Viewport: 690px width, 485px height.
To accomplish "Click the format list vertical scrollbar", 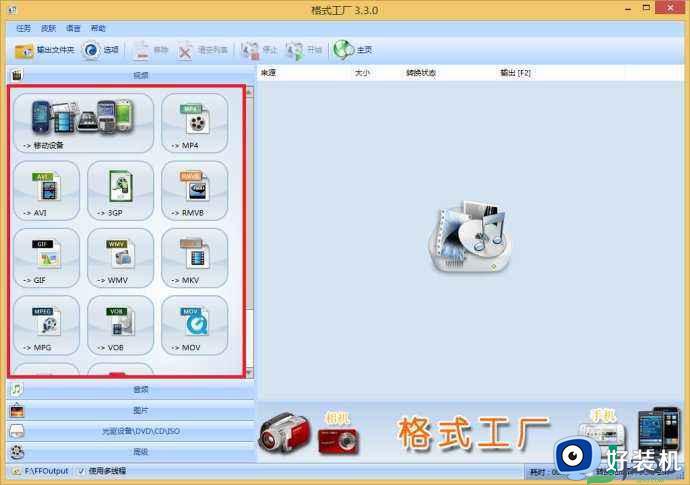I will (249, 230).
